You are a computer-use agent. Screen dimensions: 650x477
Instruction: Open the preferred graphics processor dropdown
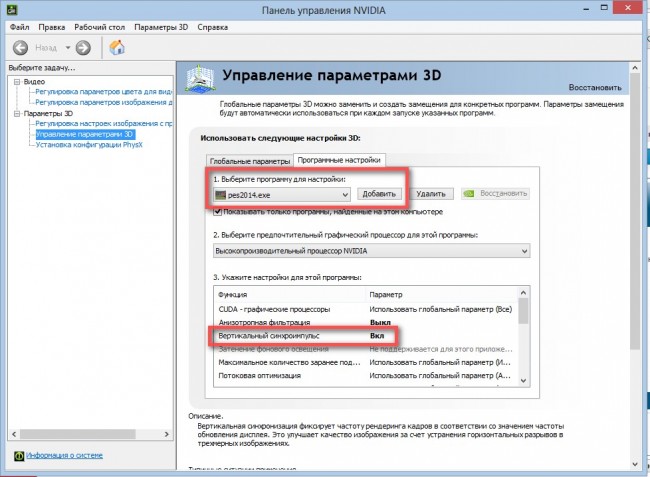coord(524,251)
